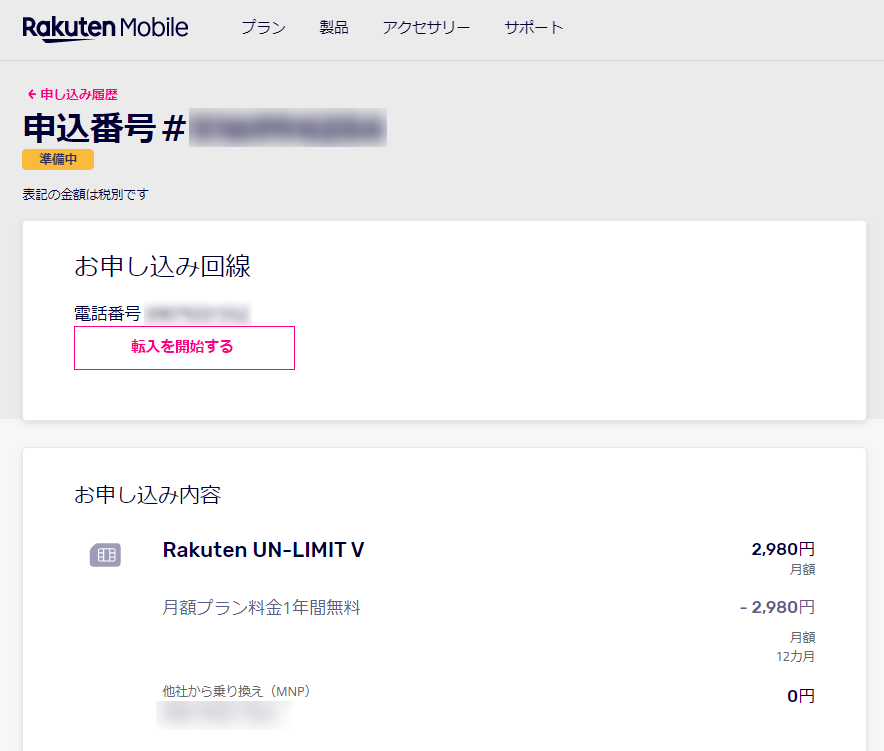Image resolution: width=884 pixels, height=751 pixels.
Task: Click the 0円 MNP fee amount
Action: tap(801, 696)
